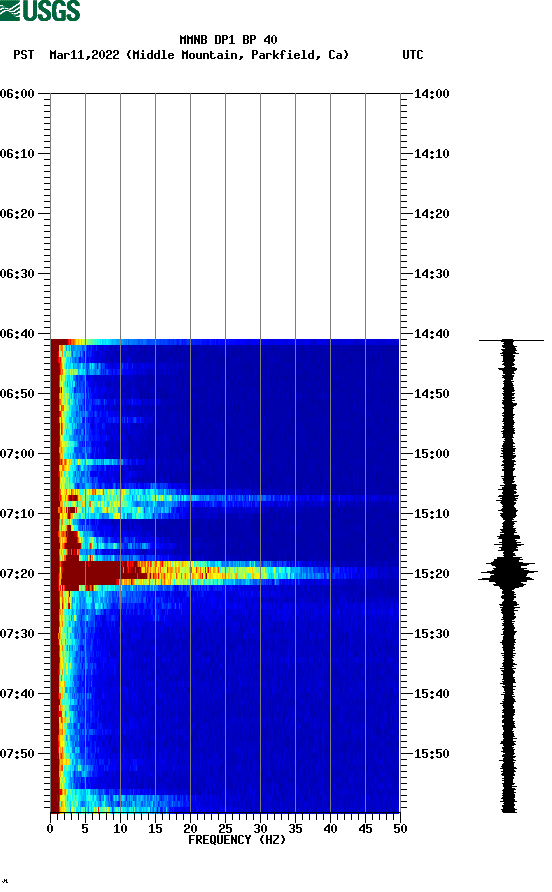The image size is (552, 892).
Task: Click the 10 Hz frequency axis label
Action: click(x=120, y=829)
